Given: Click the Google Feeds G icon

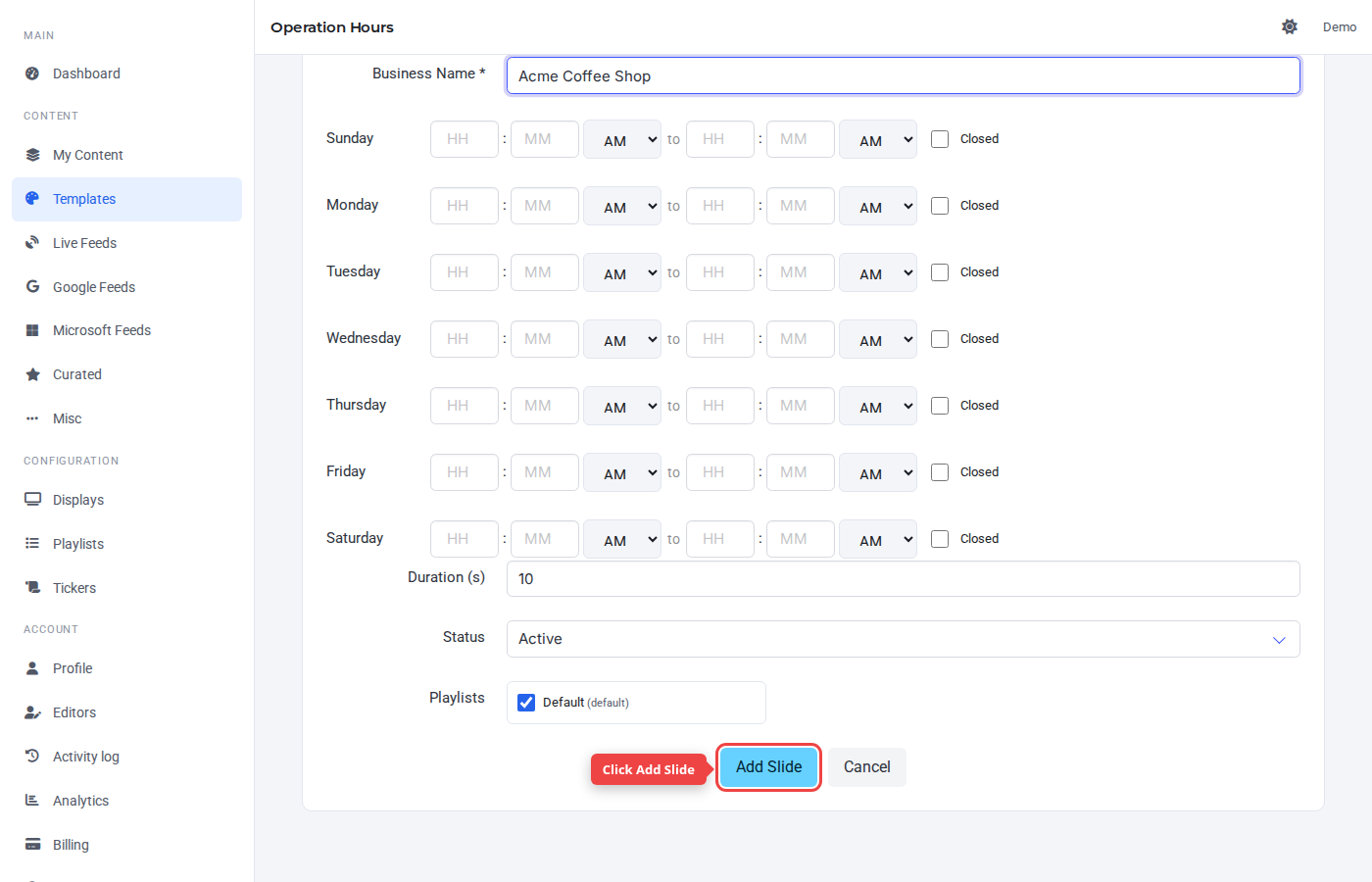Looking at the screenshot, I should [32, 287].
